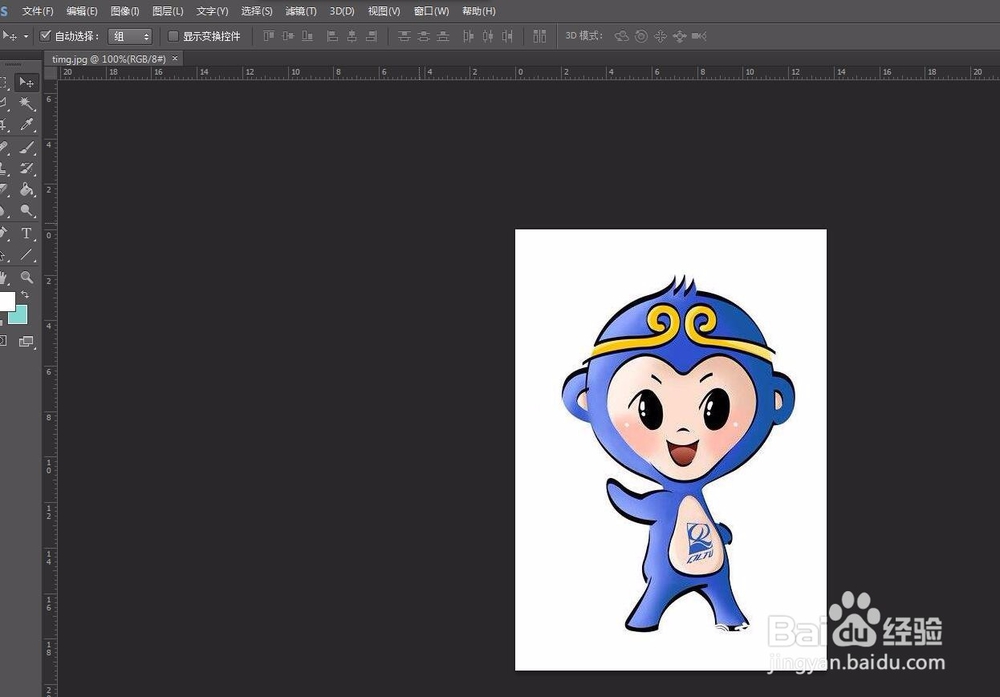Open the 视图(V) menu
Screen dimensions: 1000x697
click(384, 11)
